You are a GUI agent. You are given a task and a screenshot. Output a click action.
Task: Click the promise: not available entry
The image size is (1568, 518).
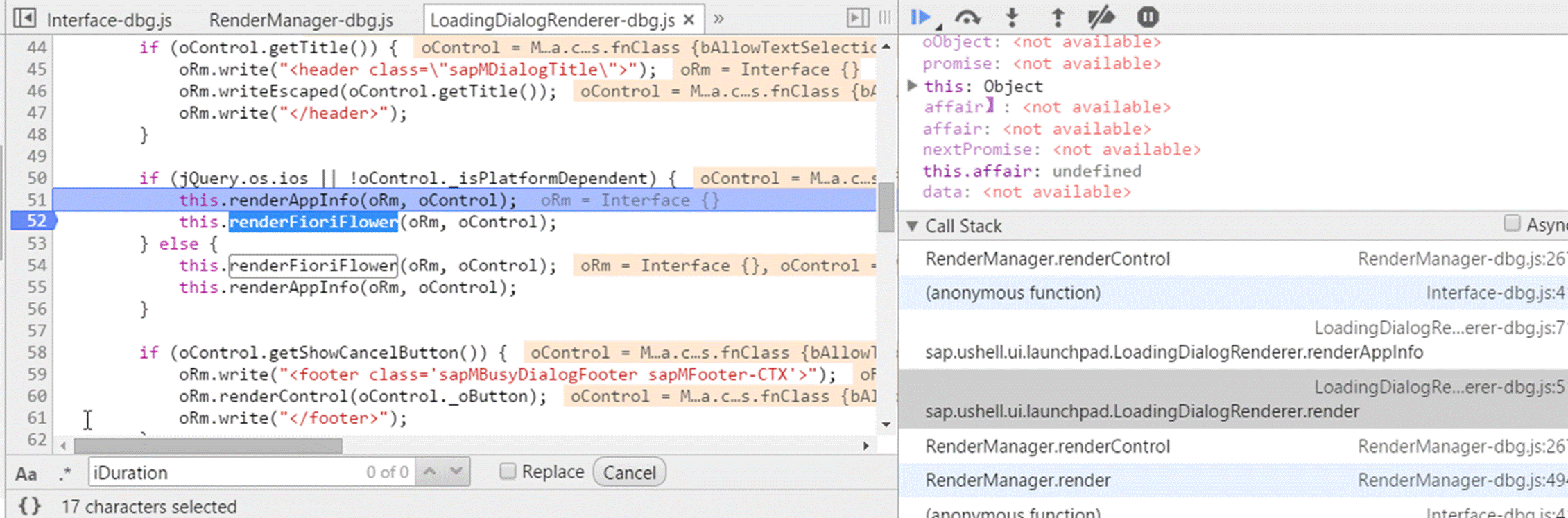click(1041, 64)
